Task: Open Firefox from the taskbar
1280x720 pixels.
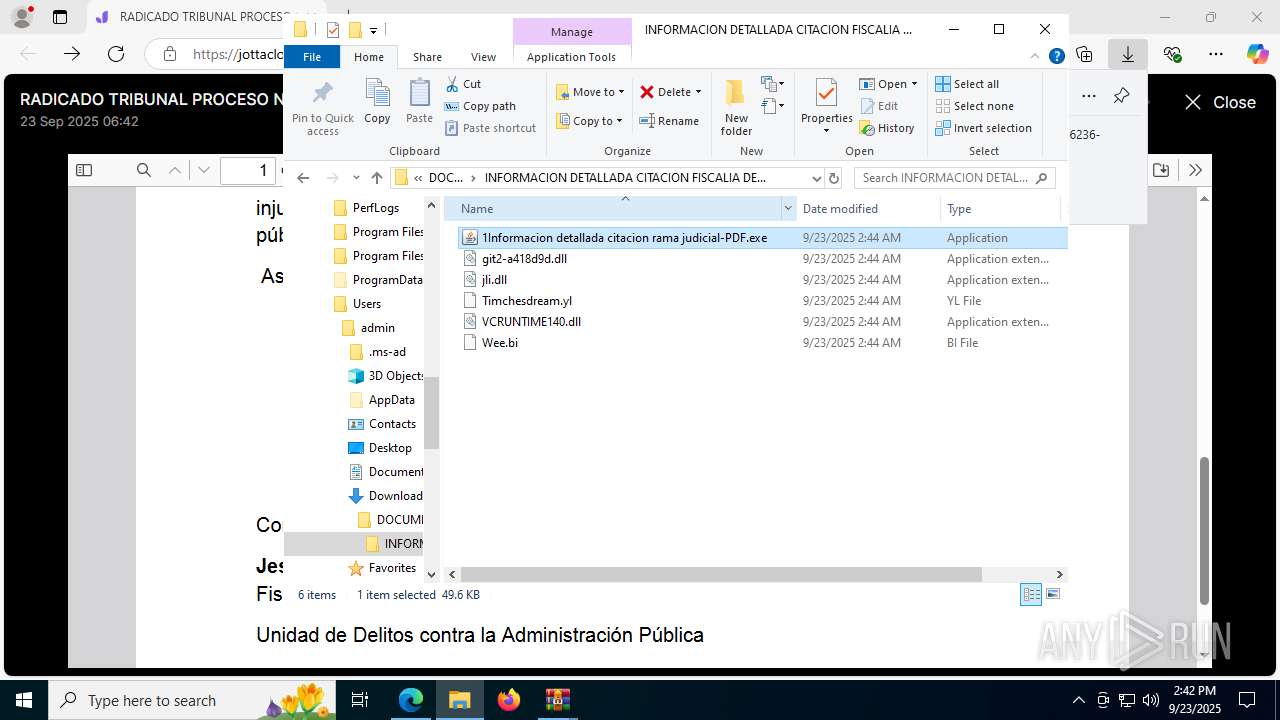Action: (x=509, y=700)
